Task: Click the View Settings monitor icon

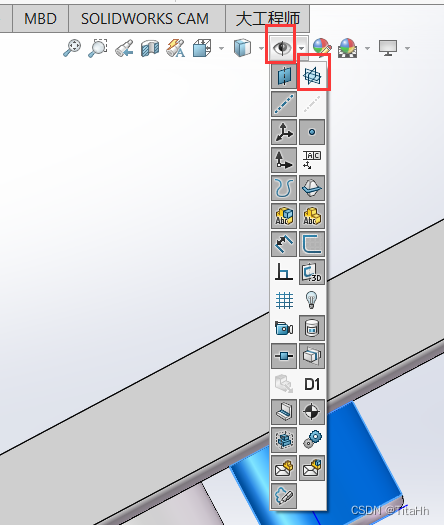Action: pyautogui.click(x=388, y=48)
